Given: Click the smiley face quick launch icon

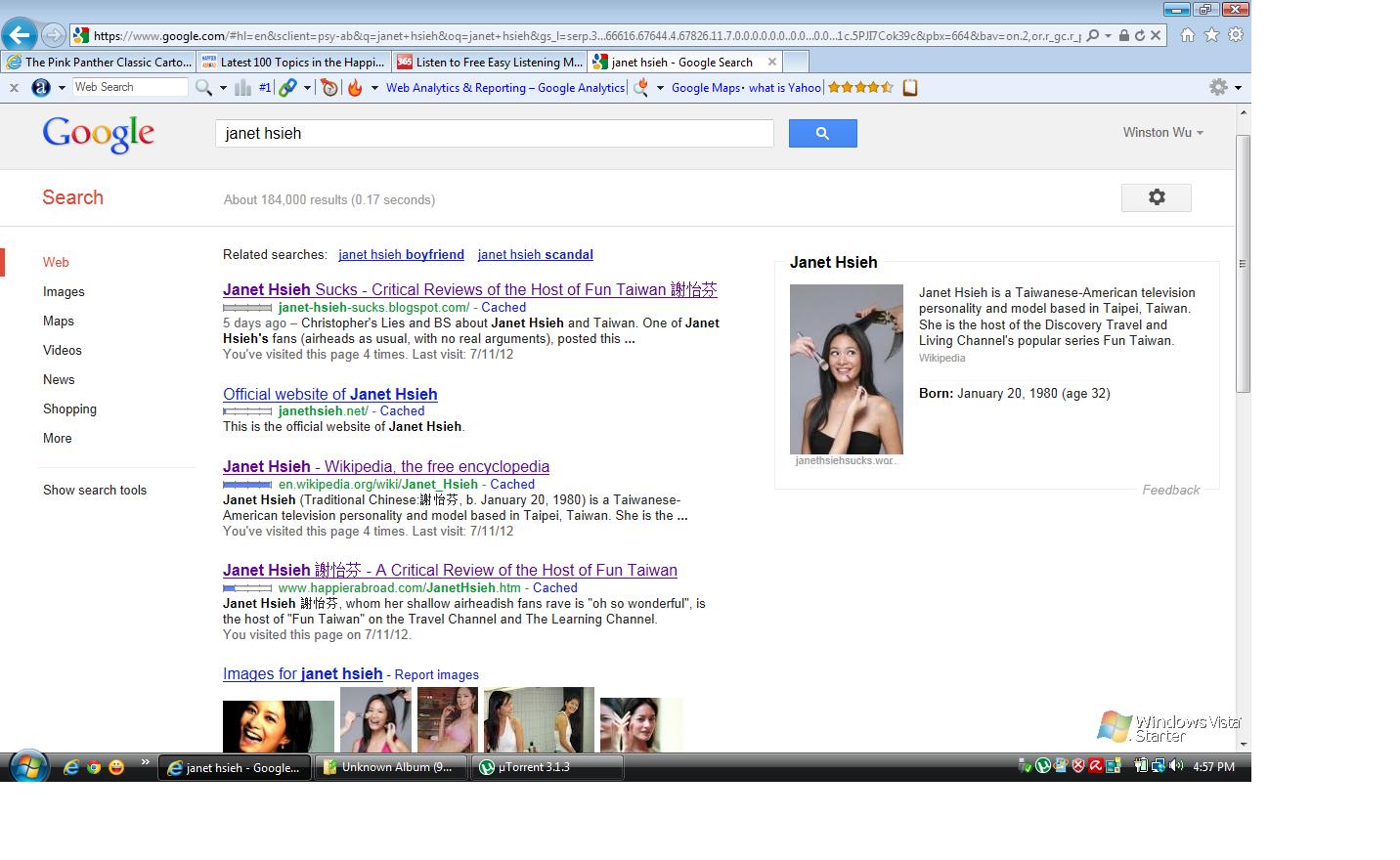Looking at the screenshot, I should (116, 767).
